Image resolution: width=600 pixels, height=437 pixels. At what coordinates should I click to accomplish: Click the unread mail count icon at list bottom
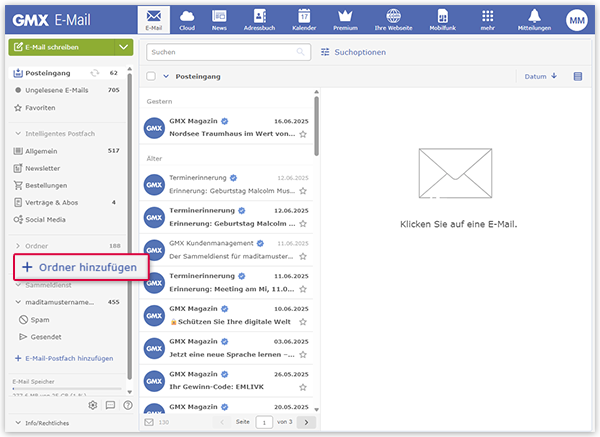(x=149, y=422)
